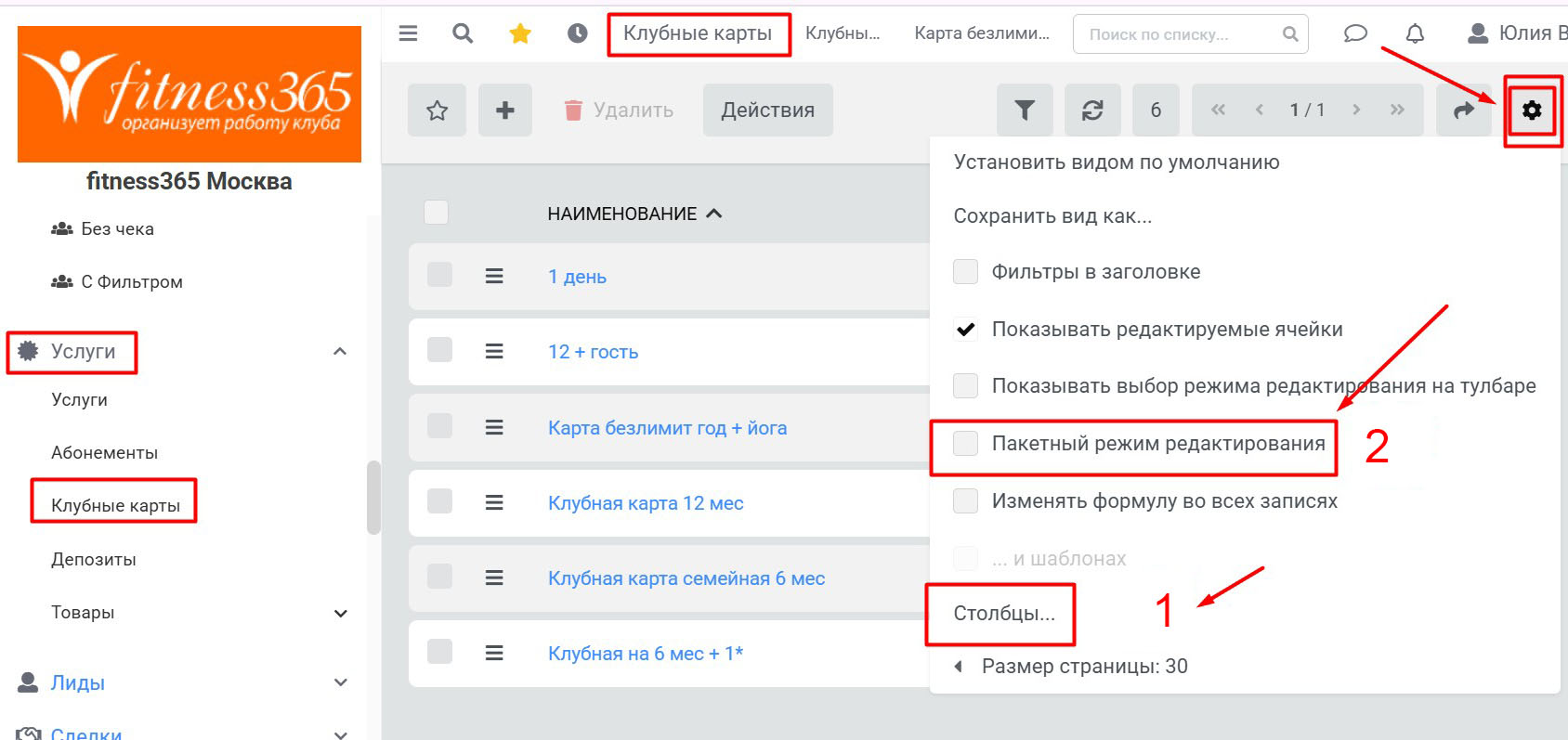
Task: Open the row menu for 'Клубная карта 12 мес'
Action: (494, 503)
